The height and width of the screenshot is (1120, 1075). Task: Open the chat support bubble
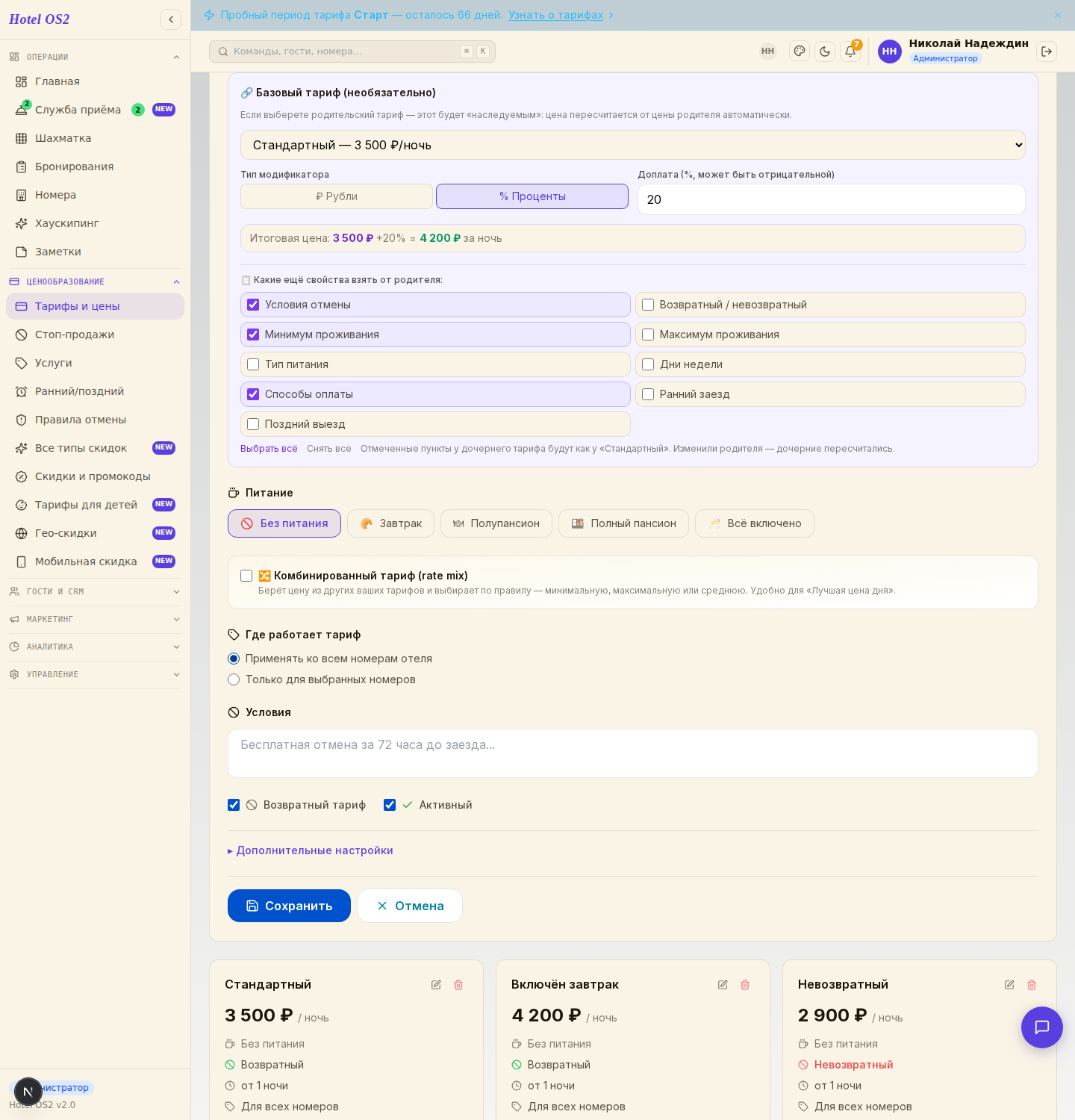coord(1042,1027)
